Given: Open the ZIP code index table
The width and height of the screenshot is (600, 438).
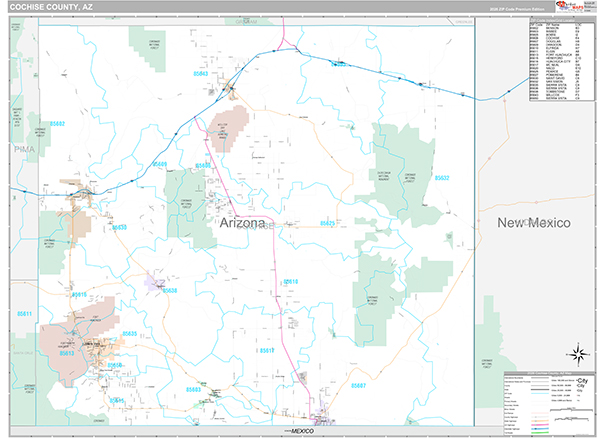Looking at the screenshot, I should coord(562,59).
